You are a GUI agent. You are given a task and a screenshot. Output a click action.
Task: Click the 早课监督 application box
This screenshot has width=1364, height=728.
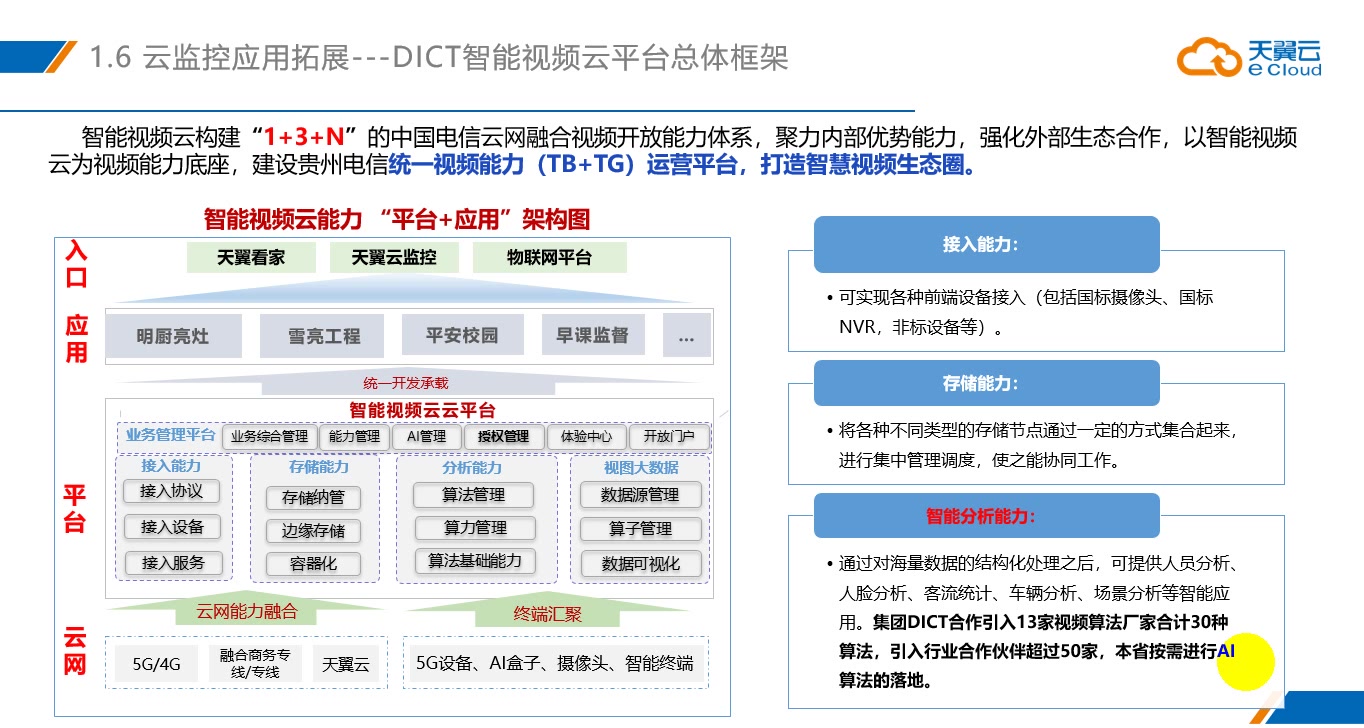592,336
